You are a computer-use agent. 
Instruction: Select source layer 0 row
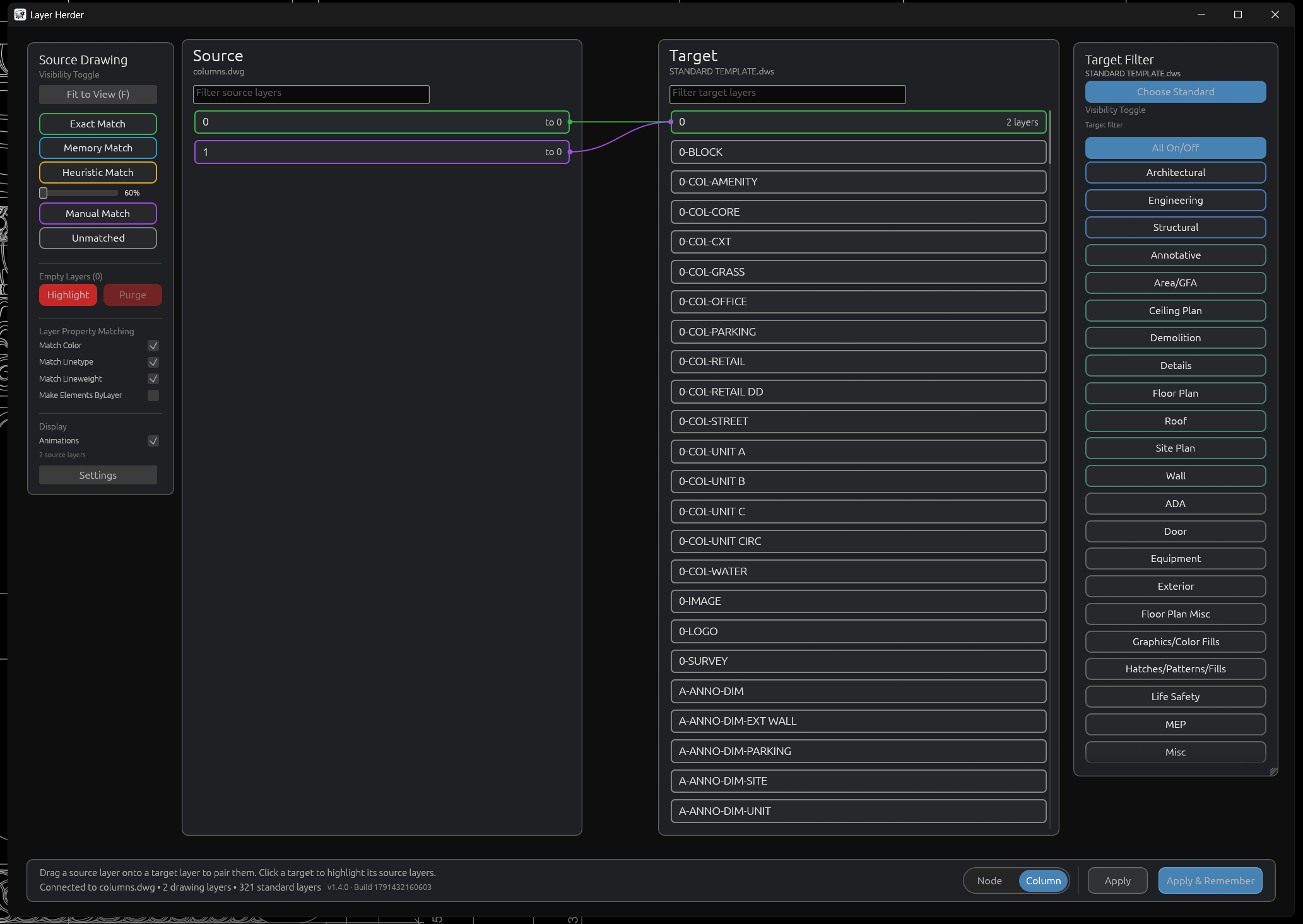(382, 122)
